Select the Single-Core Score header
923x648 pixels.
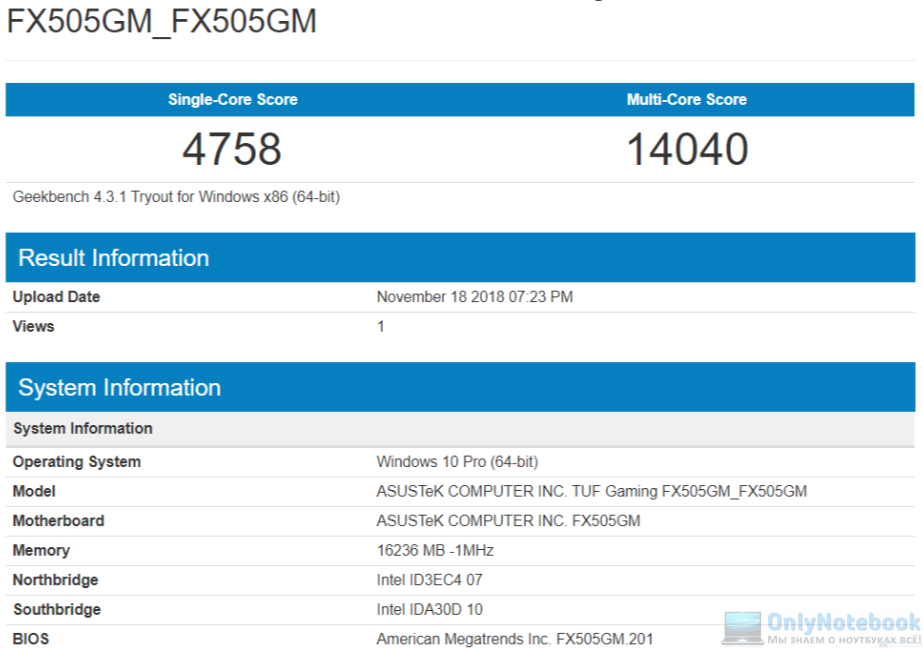coord(232,100)
